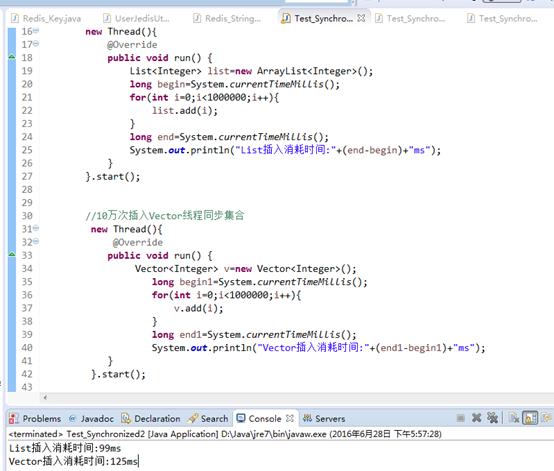
Task: Close the active Test_Synchro editor tab
Action: (x=361, y=18)
